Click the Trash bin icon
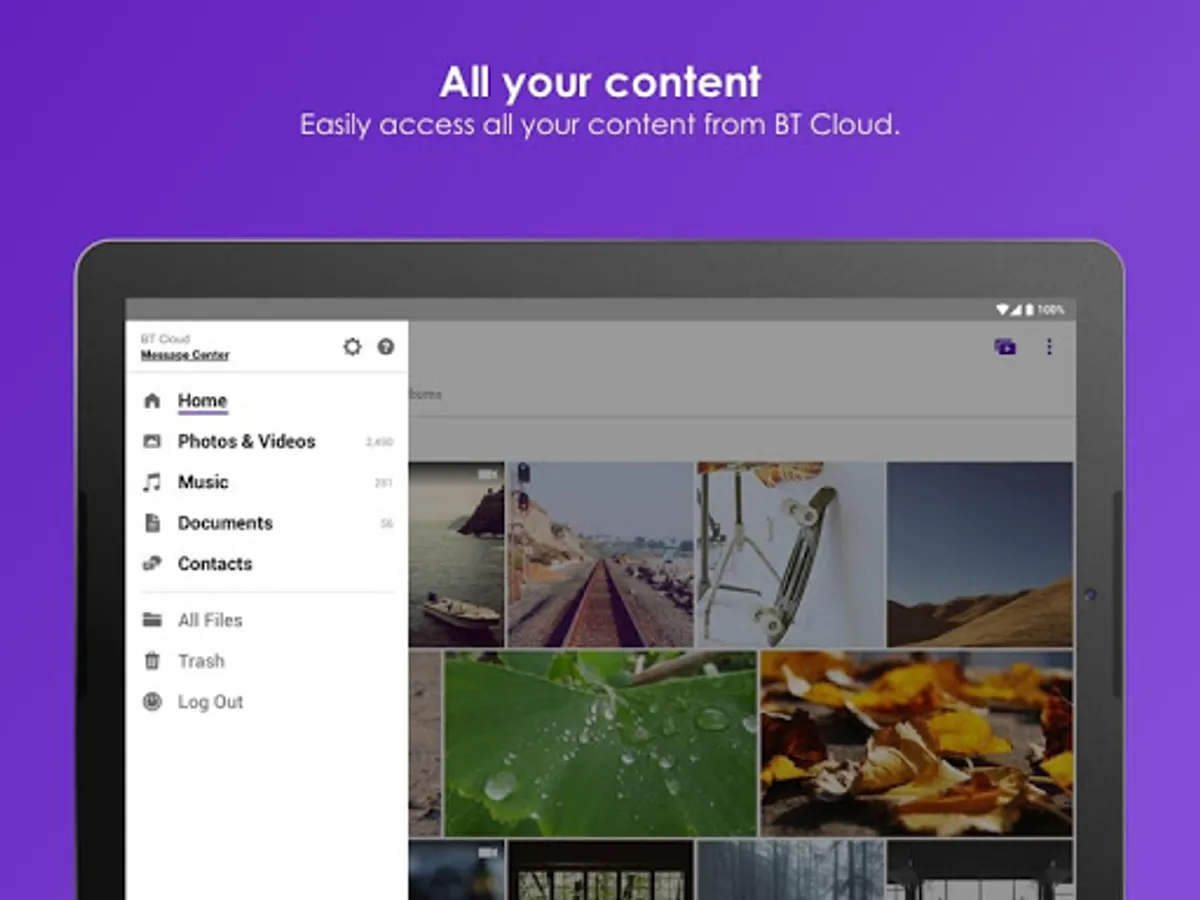The width and height of the screenshot is (1200, 900). pos(152,661)
